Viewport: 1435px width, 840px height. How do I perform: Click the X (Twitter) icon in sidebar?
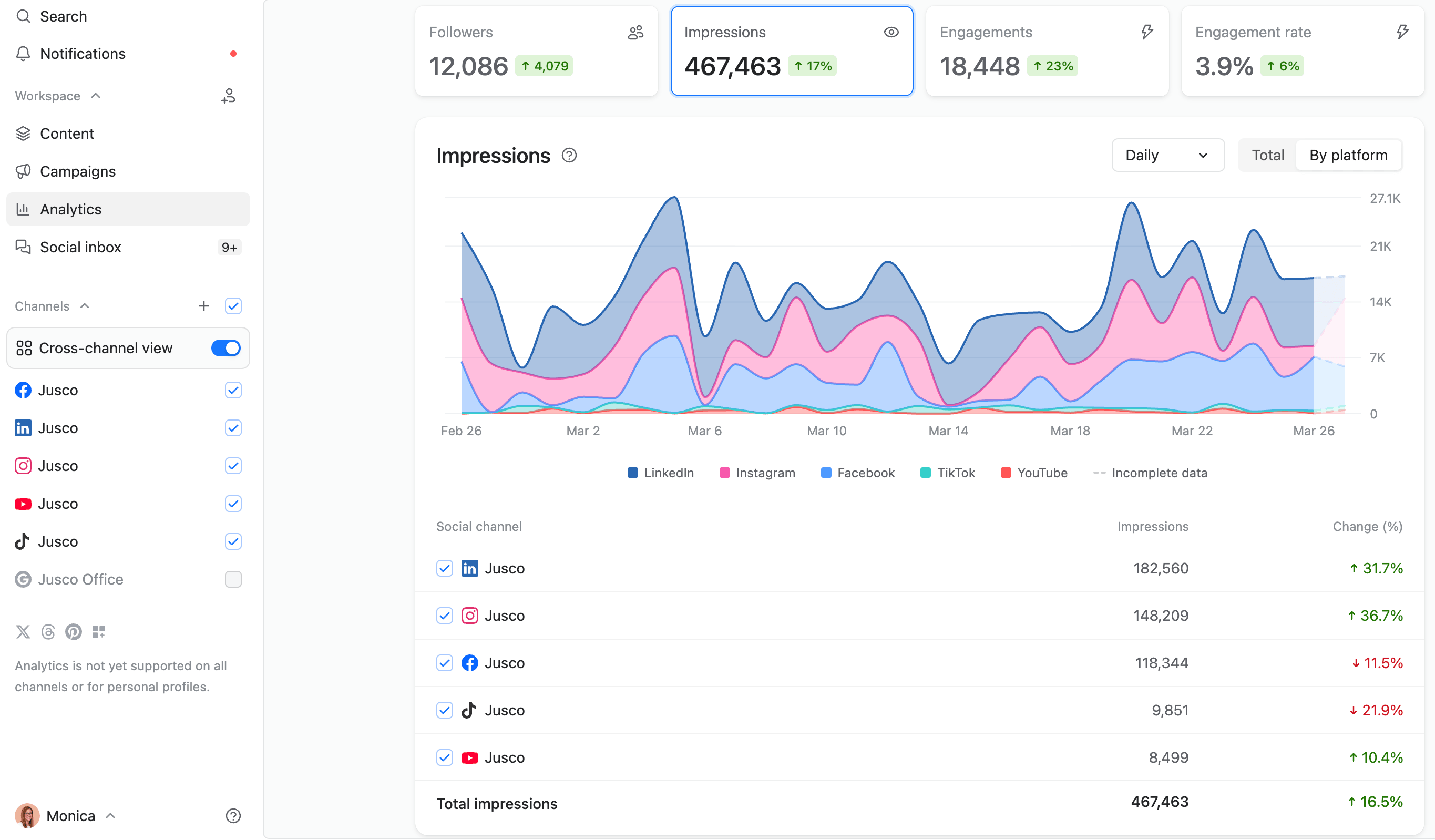pos(23,631)
